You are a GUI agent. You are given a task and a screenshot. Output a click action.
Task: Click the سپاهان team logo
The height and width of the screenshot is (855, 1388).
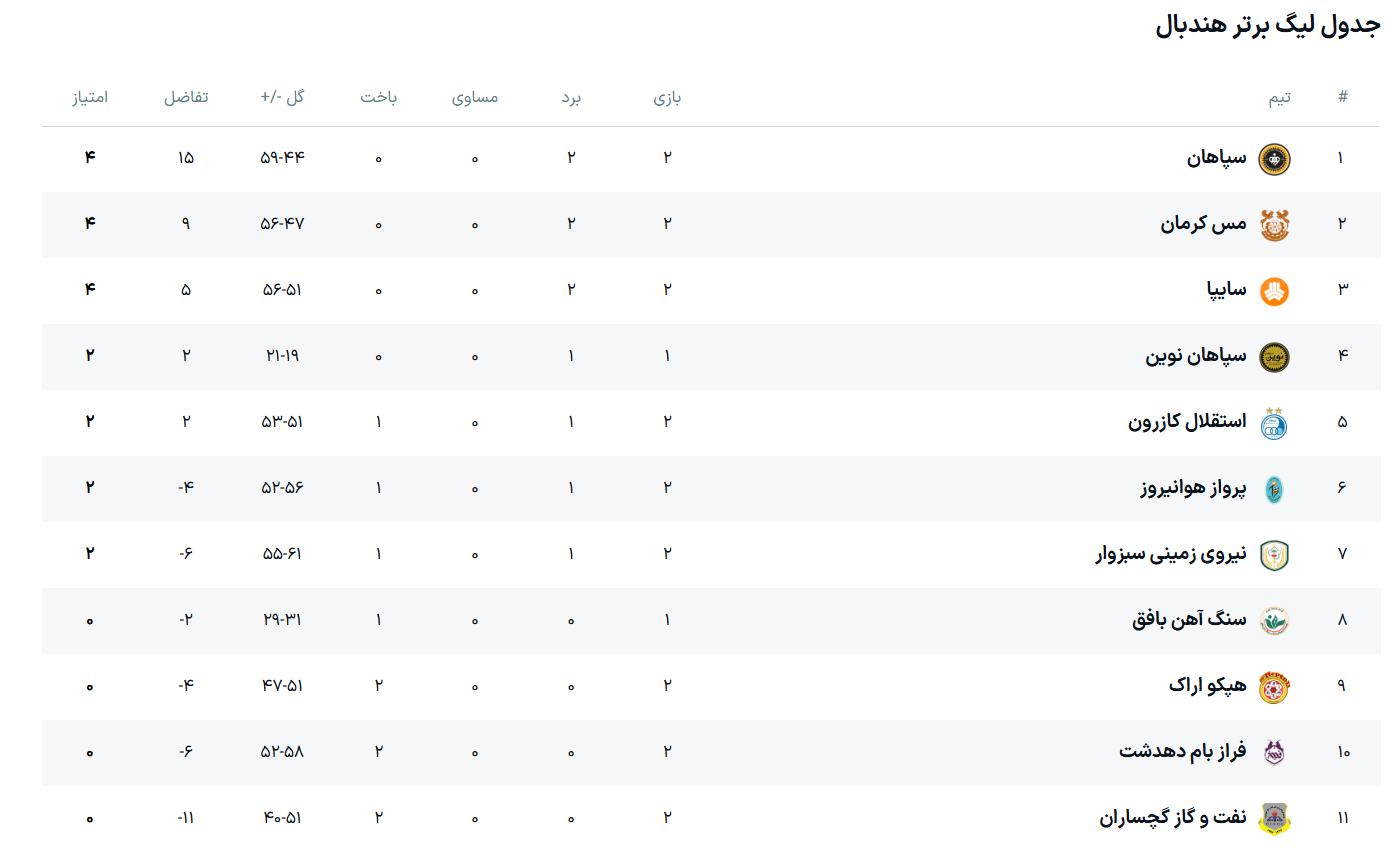point(1273,158)
